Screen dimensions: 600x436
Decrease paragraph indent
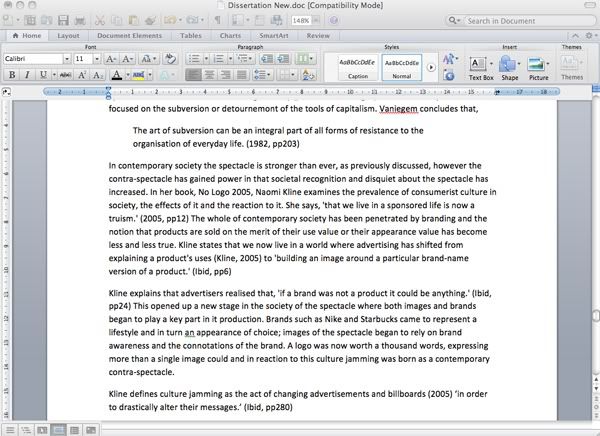click(x=267, y=59)
